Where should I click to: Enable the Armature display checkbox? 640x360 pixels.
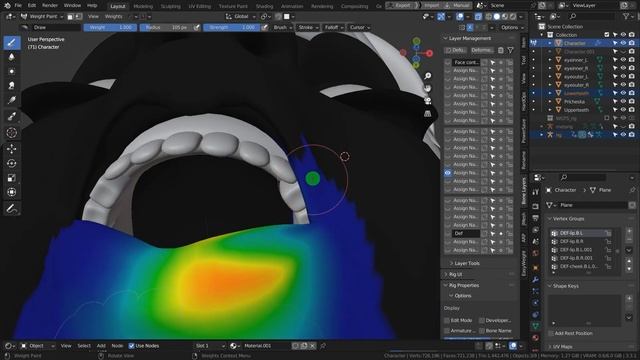pyautogui.click(x=447, y=331)
